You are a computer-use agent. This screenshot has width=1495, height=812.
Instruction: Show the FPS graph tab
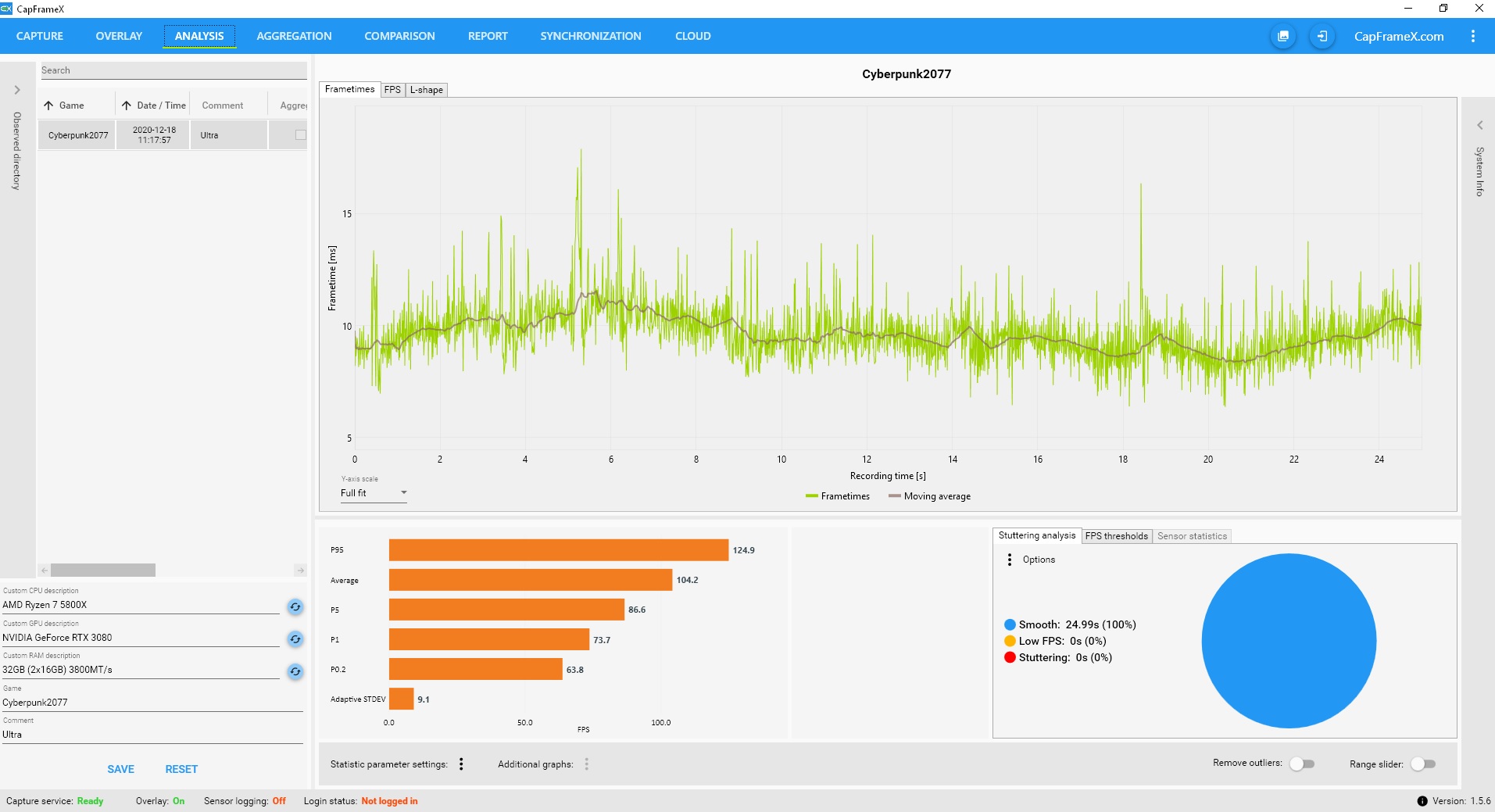pos(392,90)
